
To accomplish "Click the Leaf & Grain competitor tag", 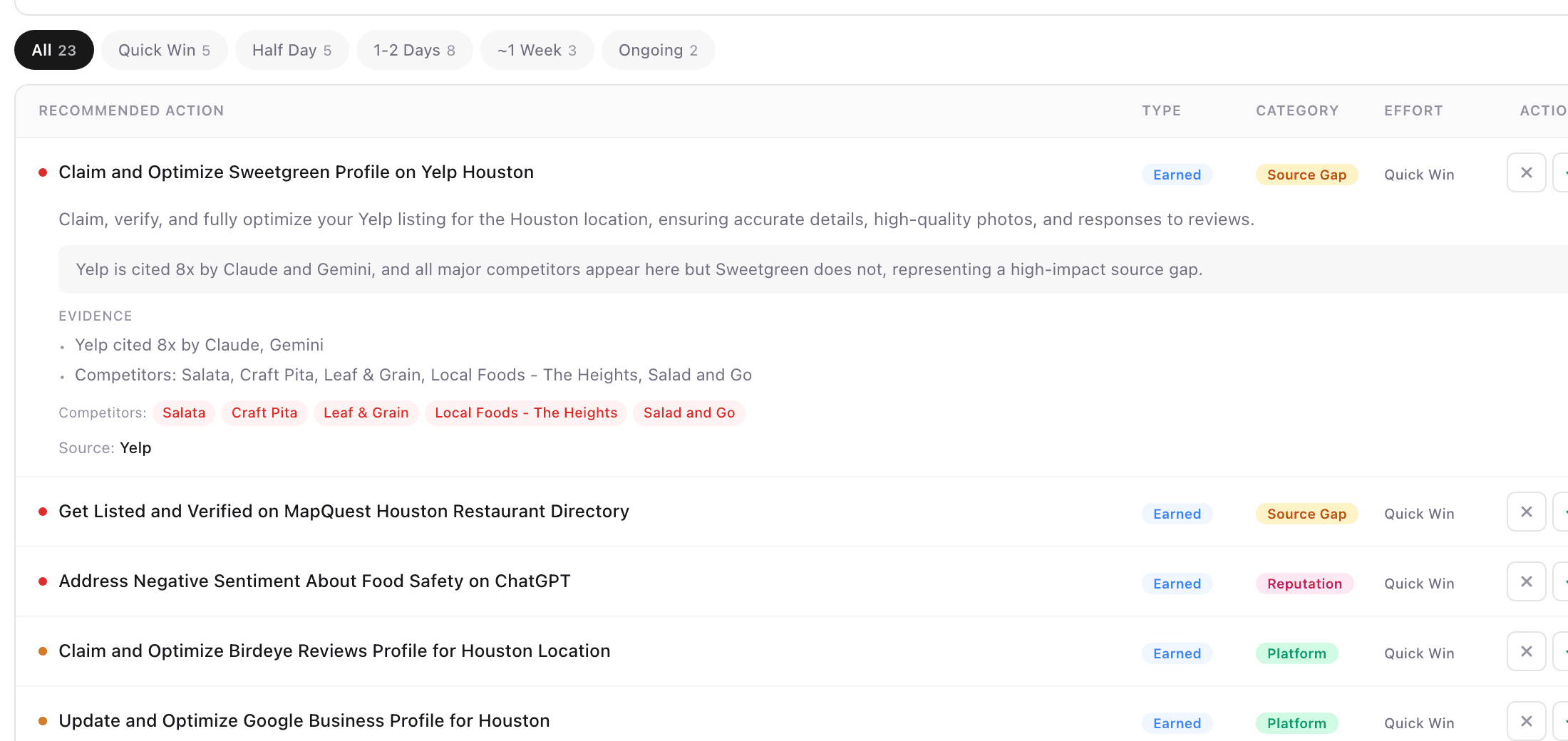I will pyautogui.click(x=366, y=413).
